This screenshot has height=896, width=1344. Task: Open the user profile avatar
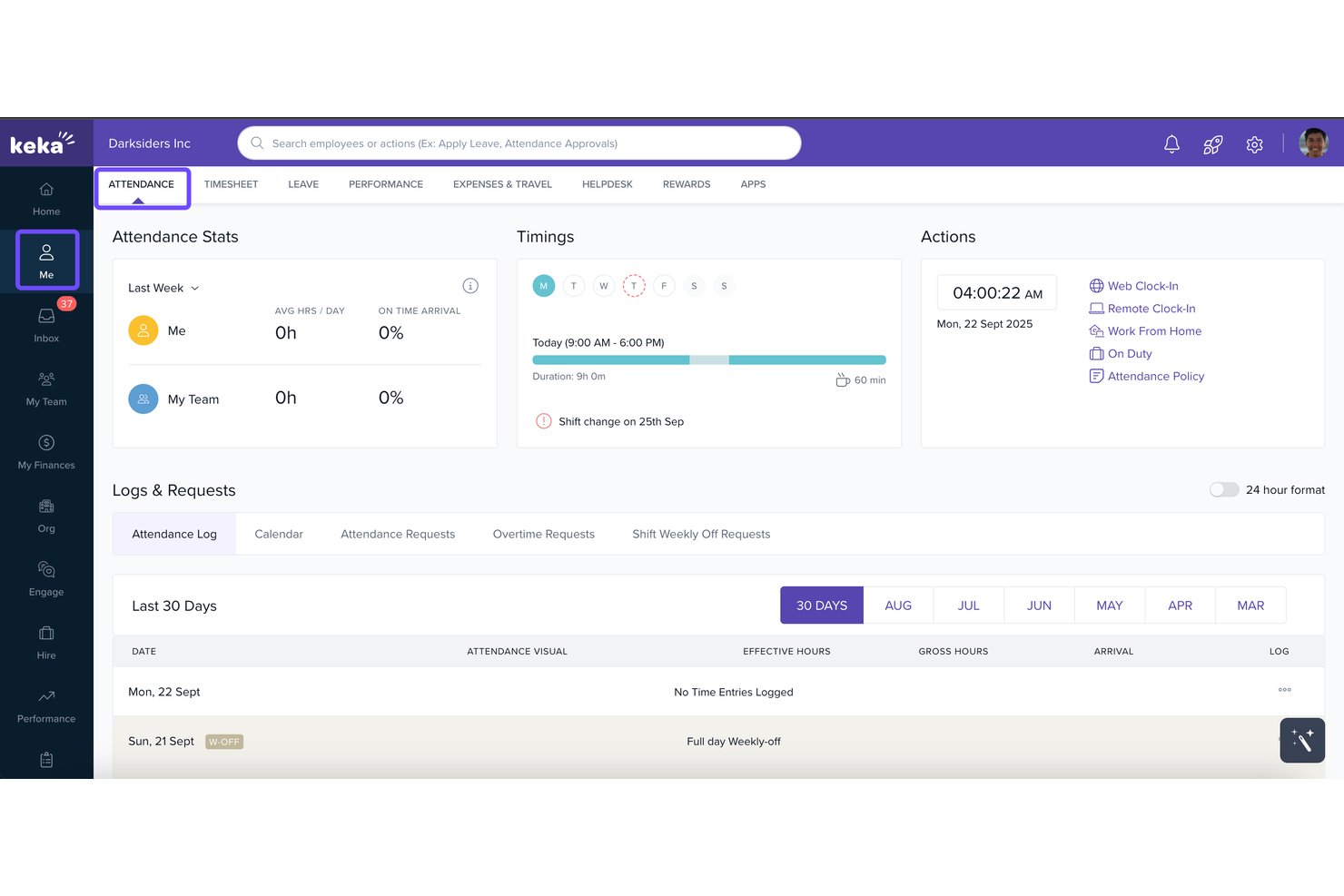(x=1313, y=143)
